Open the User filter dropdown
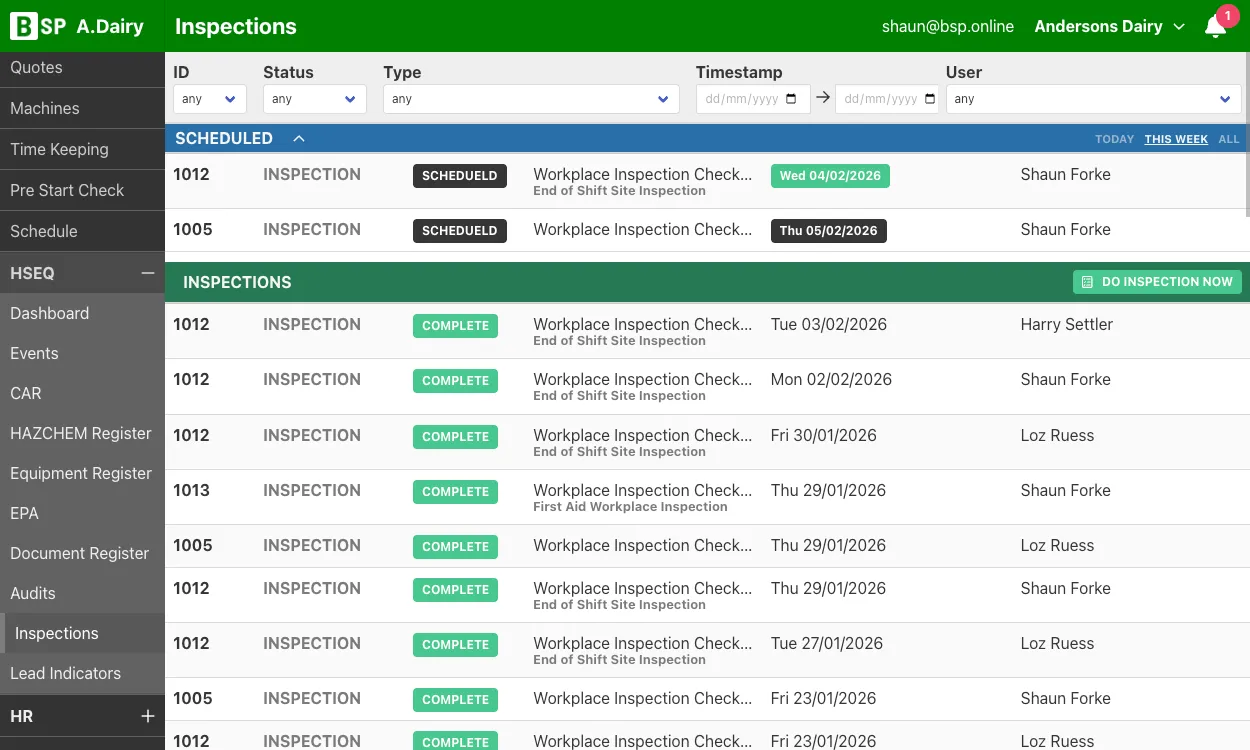This screenshot has height=750, width=1250. 1094,99
